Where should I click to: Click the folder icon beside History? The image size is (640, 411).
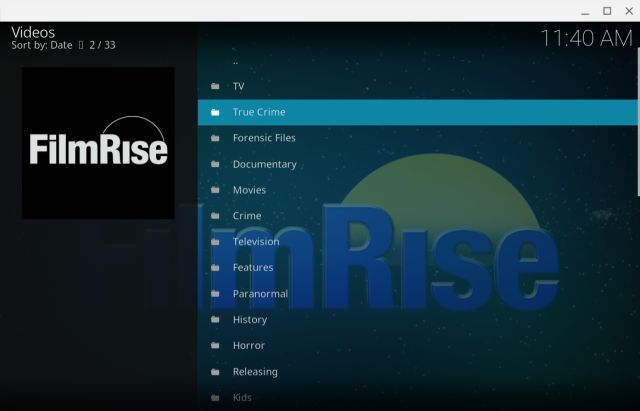(x=215, y=320)
